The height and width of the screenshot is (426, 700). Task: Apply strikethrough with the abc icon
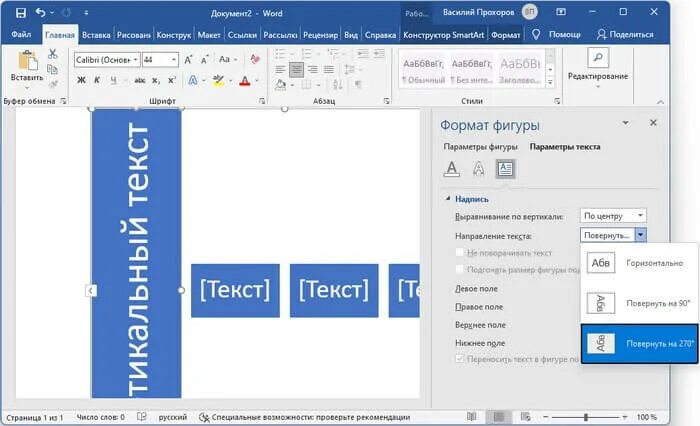pyautogui.click(x=140, y=80)
